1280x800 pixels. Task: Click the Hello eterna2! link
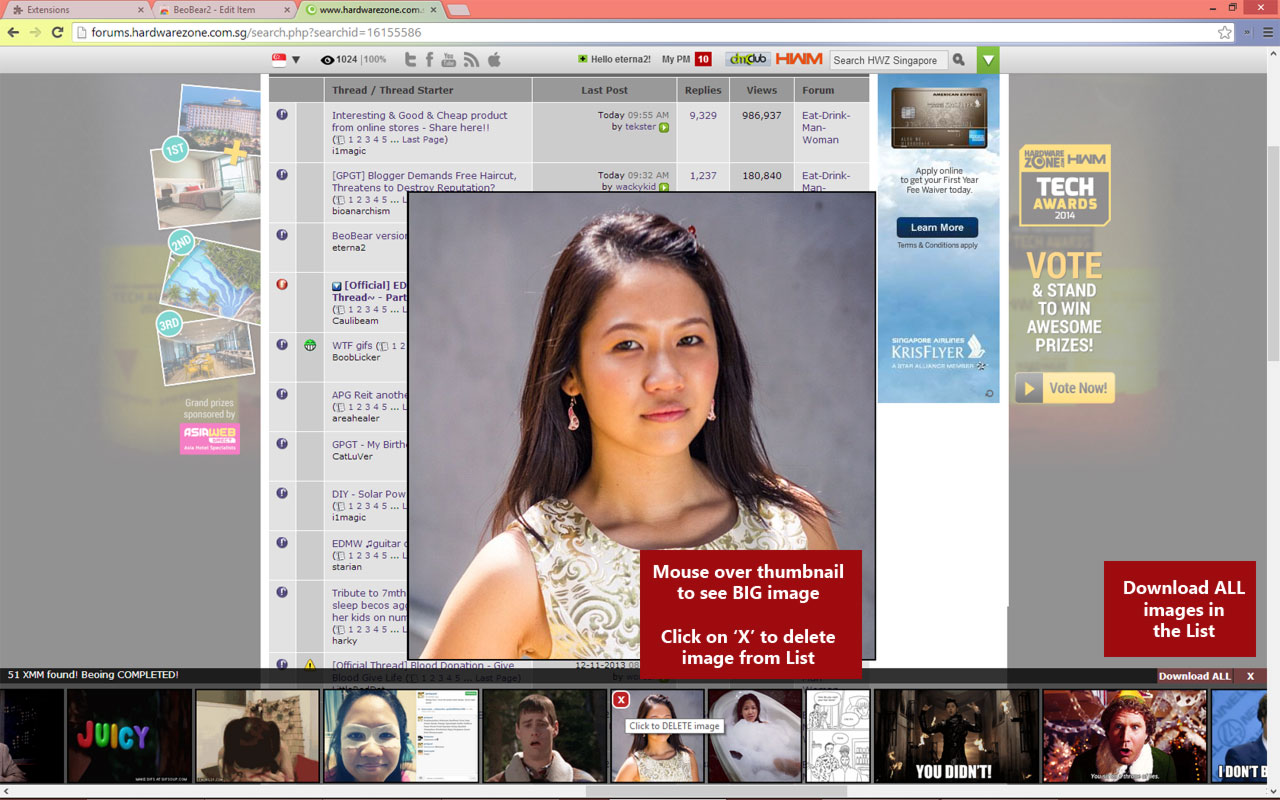(x=620, y=60)
